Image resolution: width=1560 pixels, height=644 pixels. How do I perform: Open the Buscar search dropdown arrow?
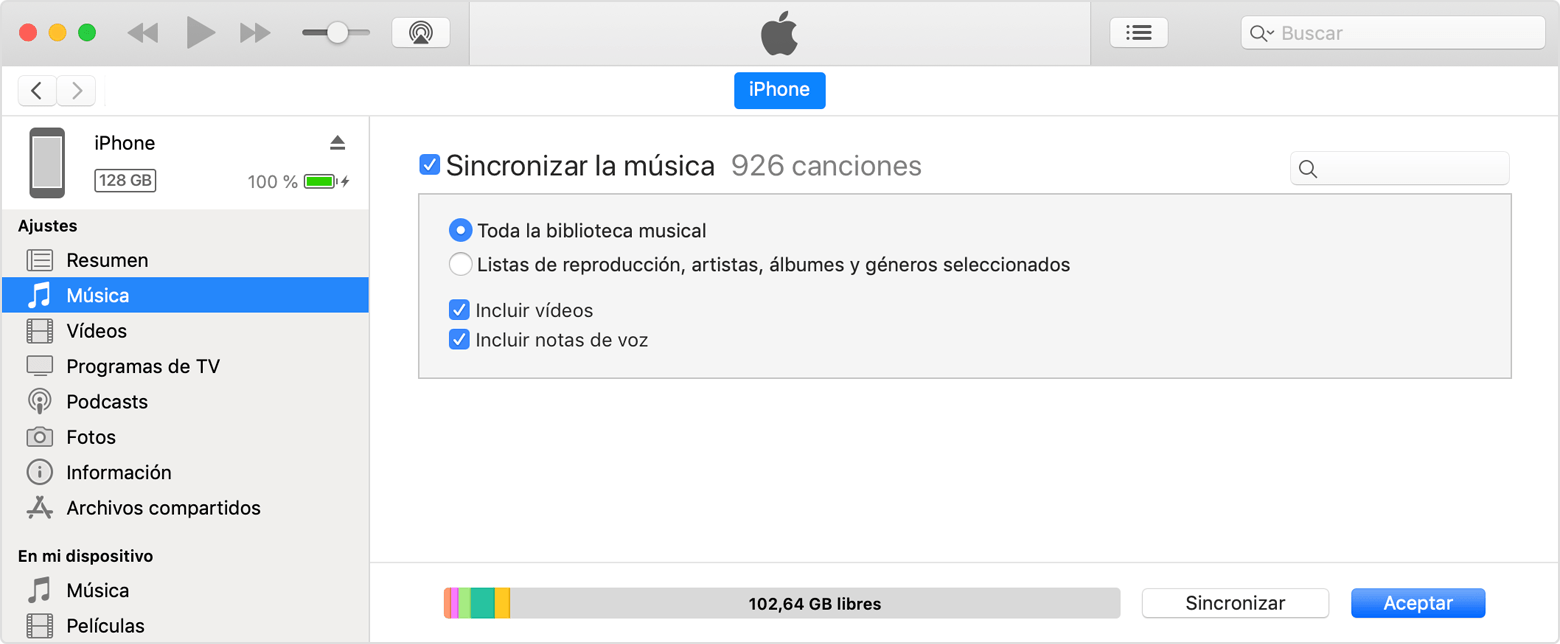point(1262,33)
